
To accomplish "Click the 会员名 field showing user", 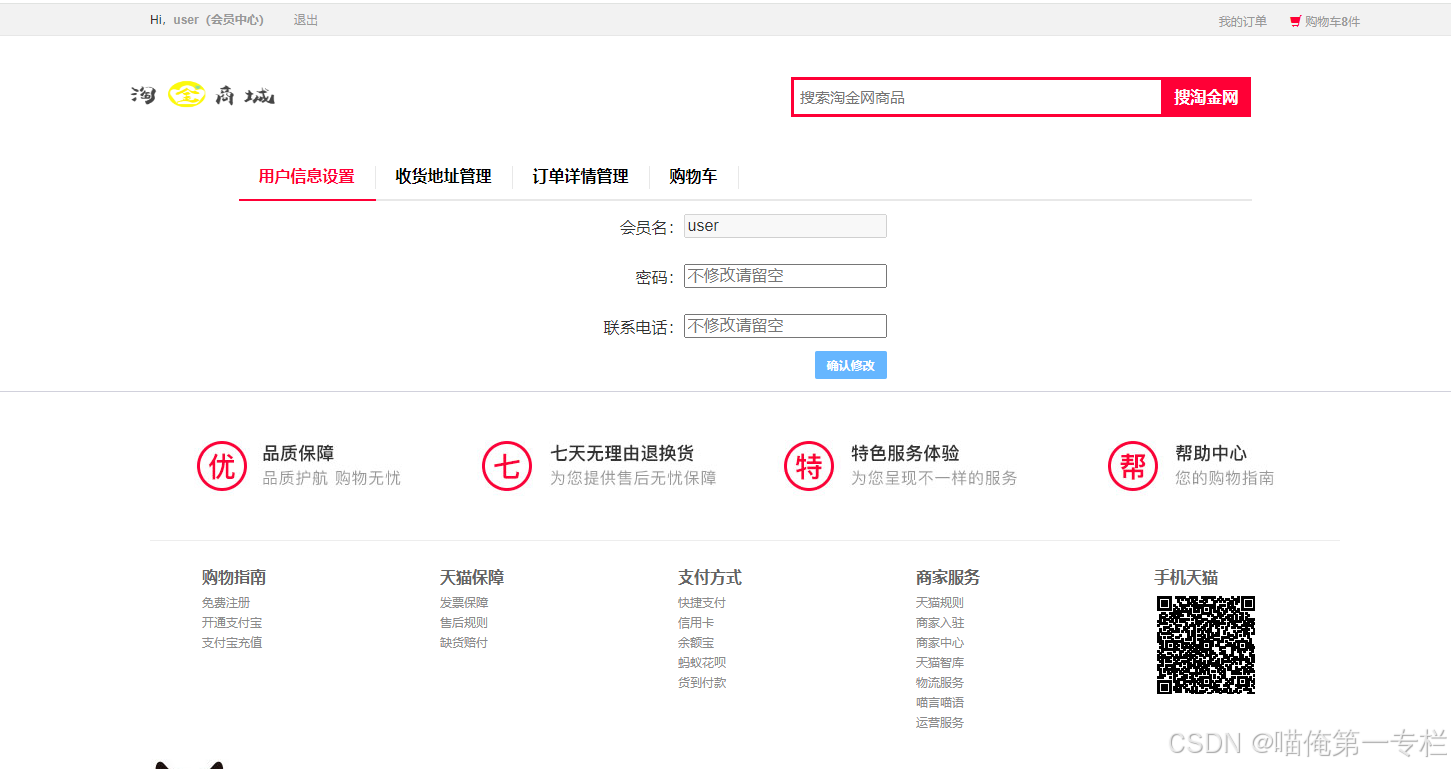I will 785,226.
